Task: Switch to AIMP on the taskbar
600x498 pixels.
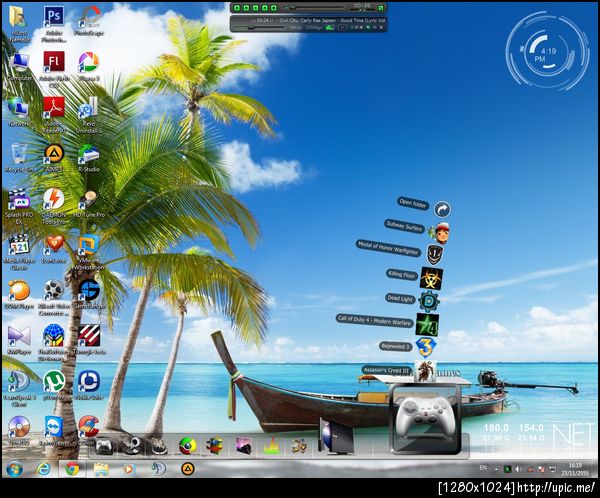Action: click(188, 469)
